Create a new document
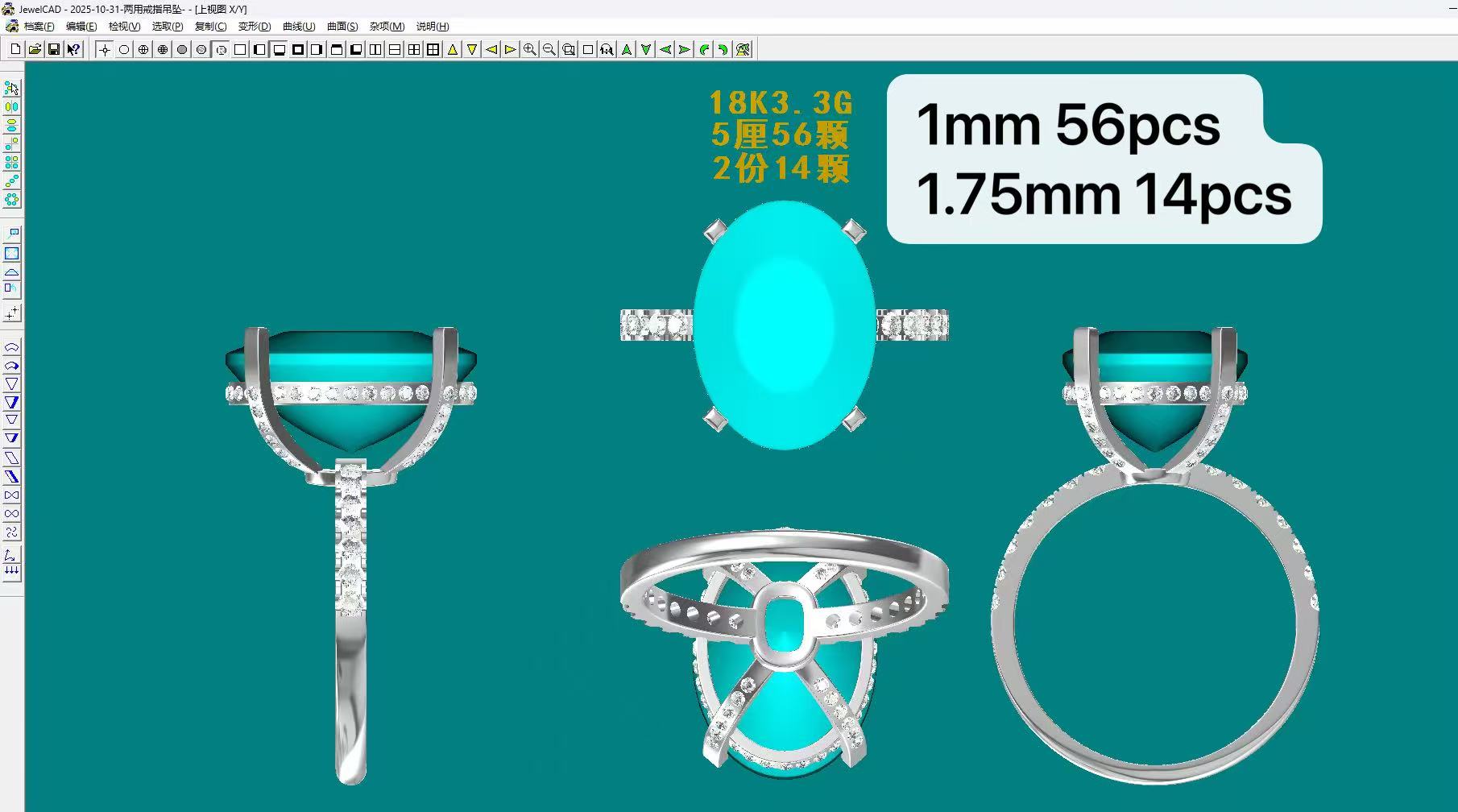This screenshot has height=812, width=1458. [14, 49]
